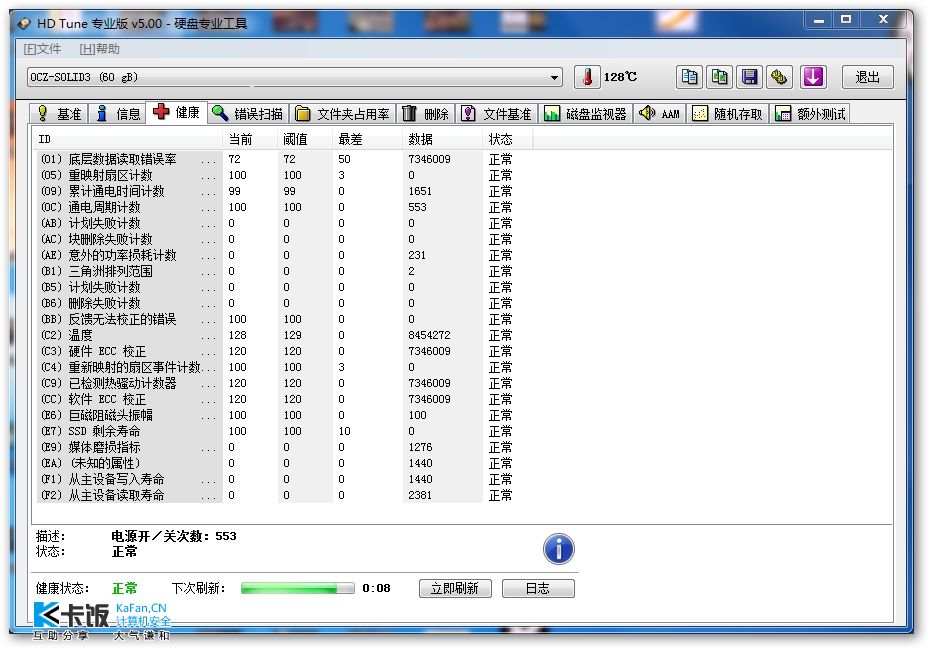This screenshot has width=928, height=648.
Task: Click the 2381 data value
Action: click(420, 495)
